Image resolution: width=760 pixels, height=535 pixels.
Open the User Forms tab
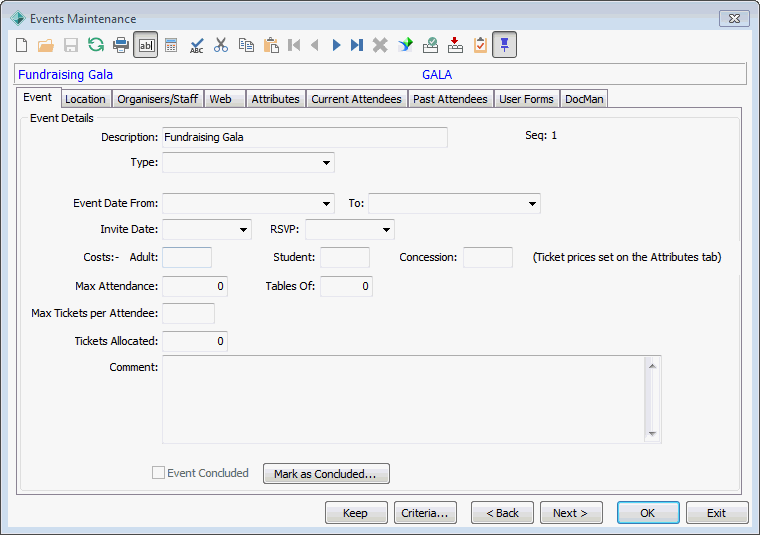pyautogui.click(x=526, y=99)
